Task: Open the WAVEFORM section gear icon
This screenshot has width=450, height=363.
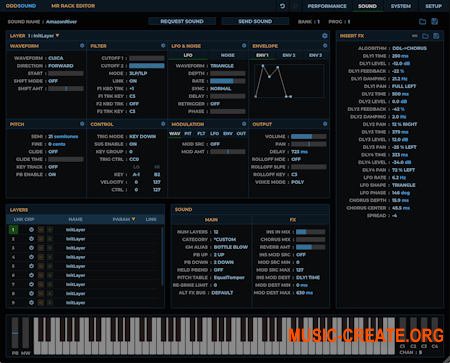Action: [x=82, y=46]
